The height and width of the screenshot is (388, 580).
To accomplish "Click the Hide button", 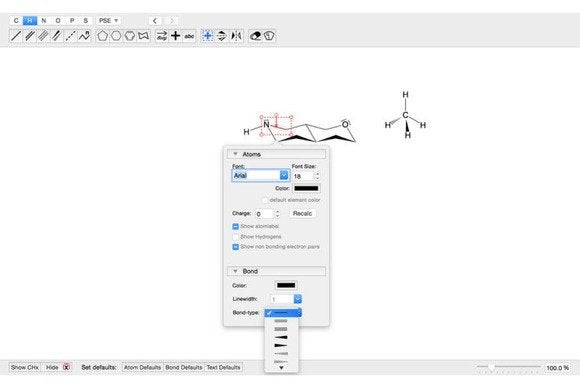I will [x=52, y=367].
